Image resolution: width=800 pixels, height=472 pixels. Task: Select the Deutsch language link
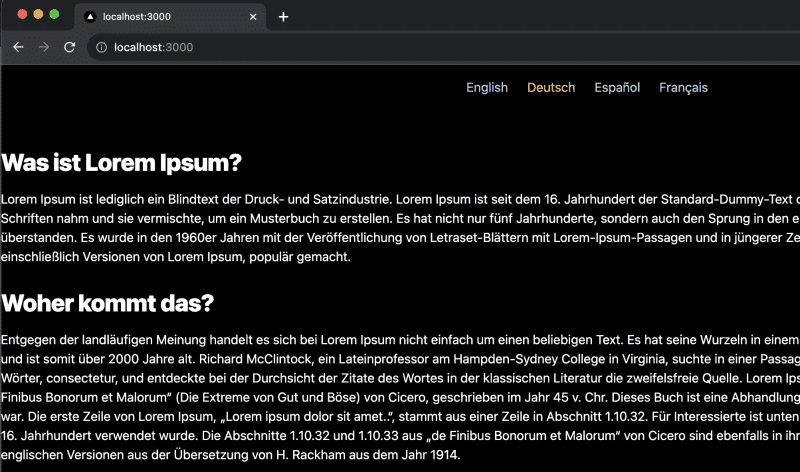[551, 88]
